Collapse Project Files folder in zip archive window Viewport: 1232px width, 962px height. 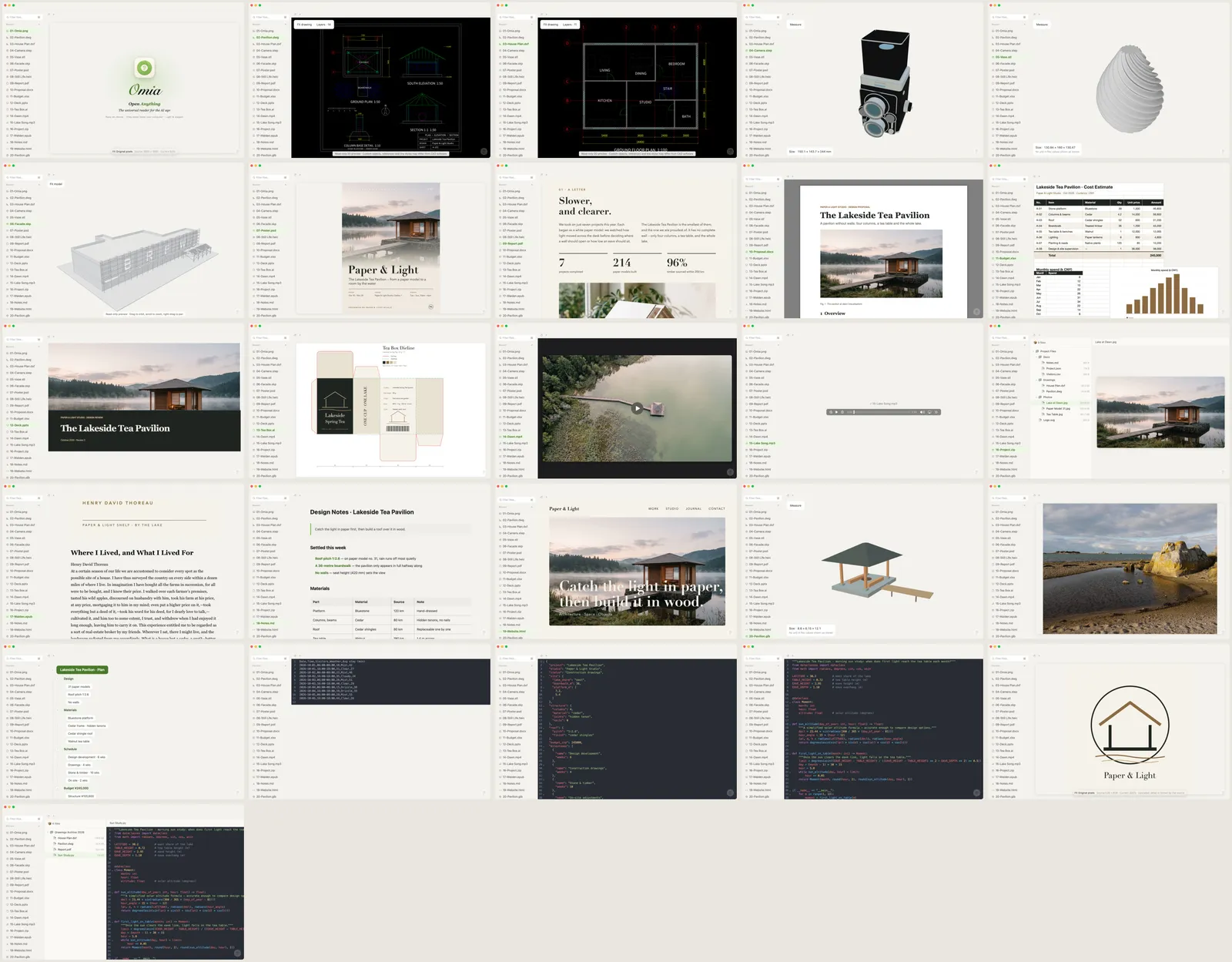point(1033,351)
